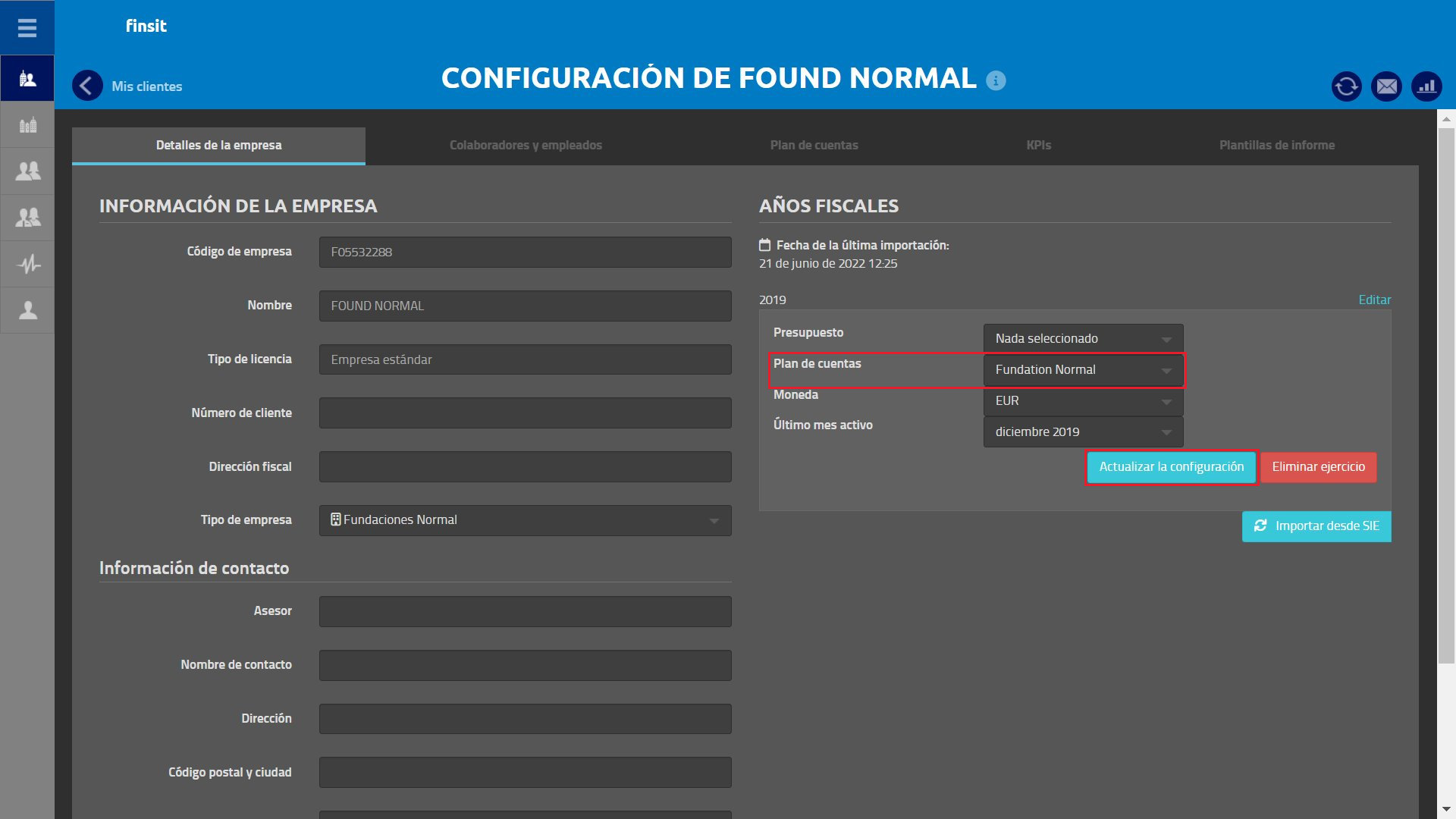Open the second group users sidebar icon
The height and width of the screenshot is (819, 1456).
pos(27,218)
